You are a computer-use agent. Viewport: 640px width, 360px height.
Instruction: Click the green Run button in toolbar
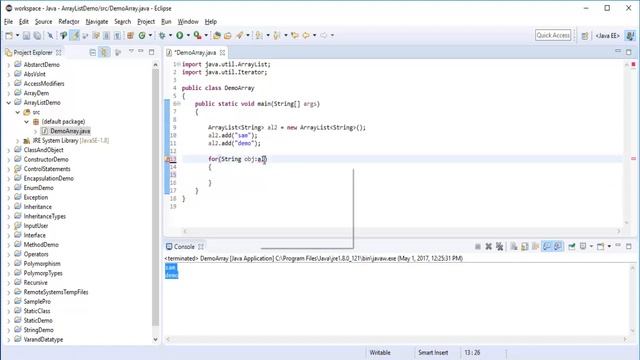(180, 36)
